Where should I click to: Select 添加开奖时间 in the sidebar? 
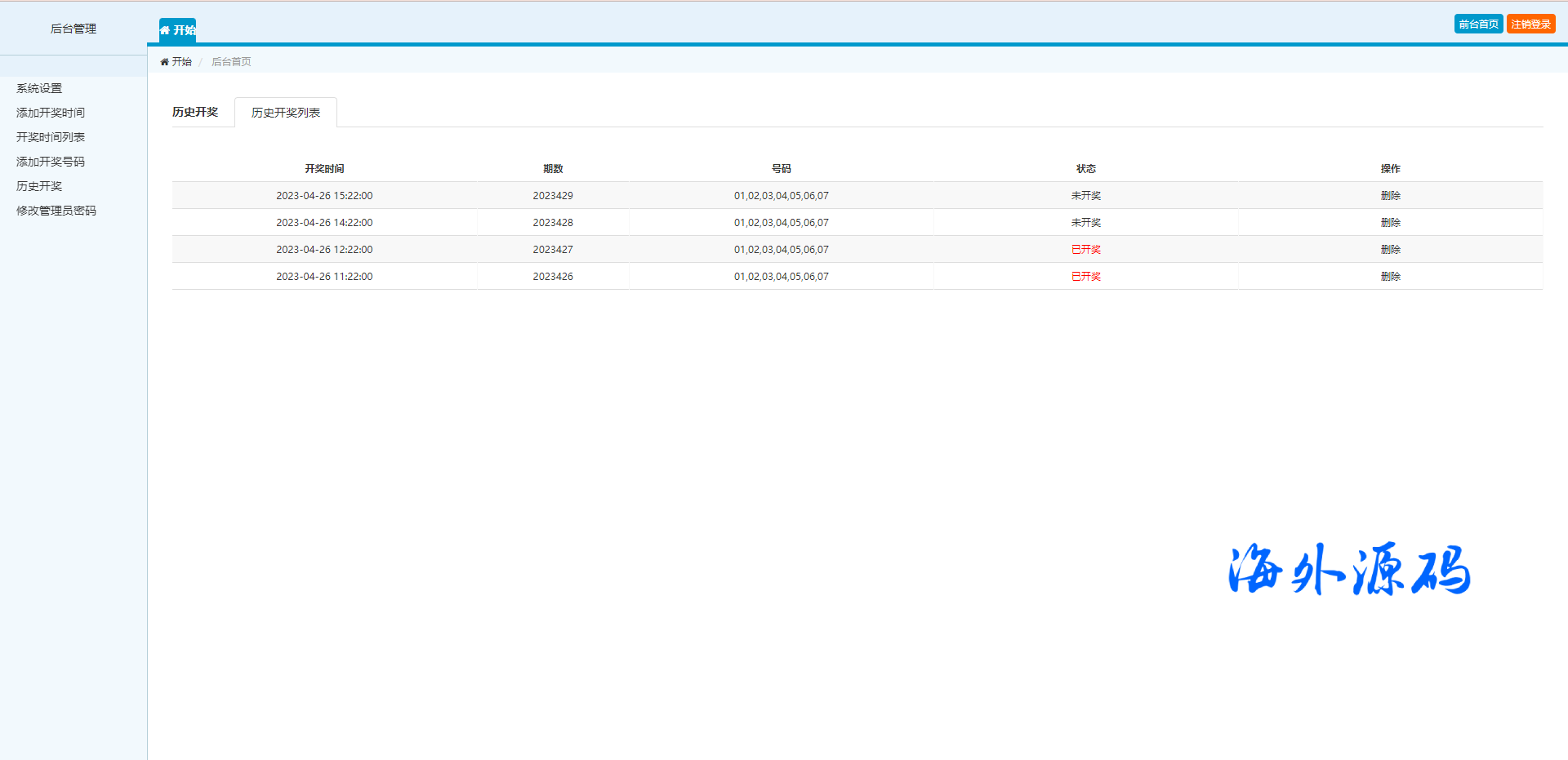click(51, 113)
